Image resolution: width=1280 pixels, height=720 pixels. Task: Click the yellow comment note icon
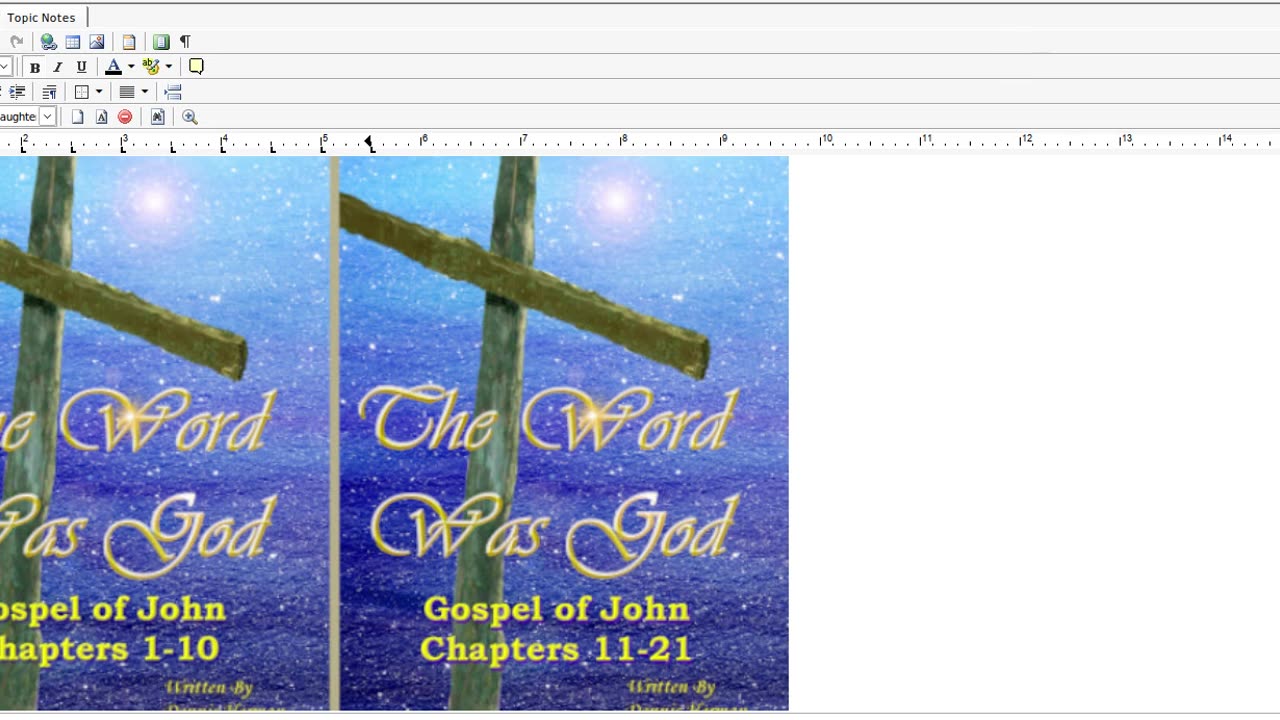pos(196,67)
